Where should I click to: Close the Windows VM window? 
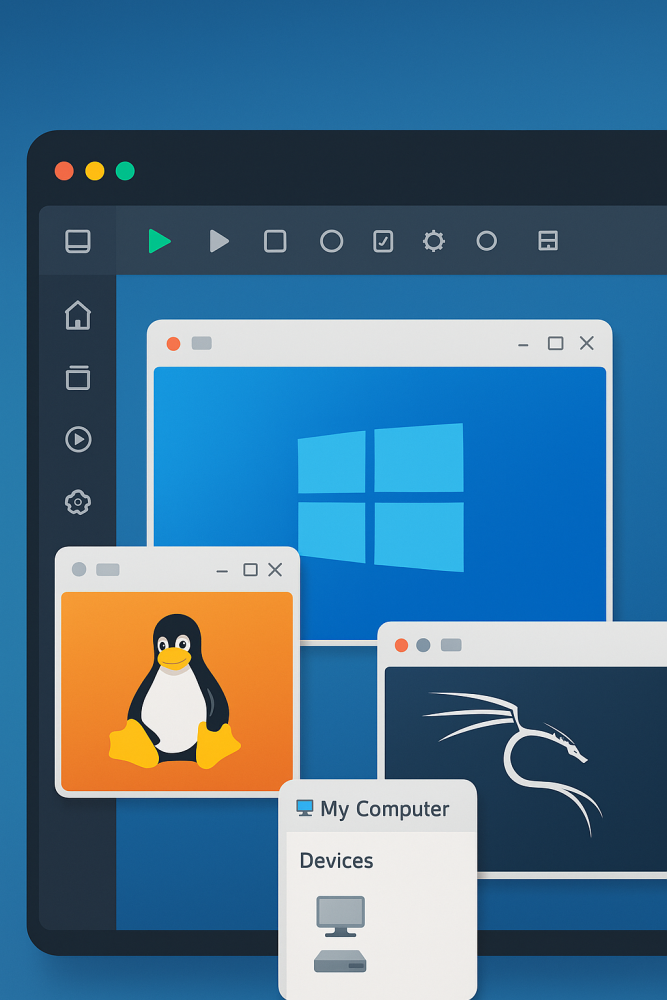coord(587,343)
